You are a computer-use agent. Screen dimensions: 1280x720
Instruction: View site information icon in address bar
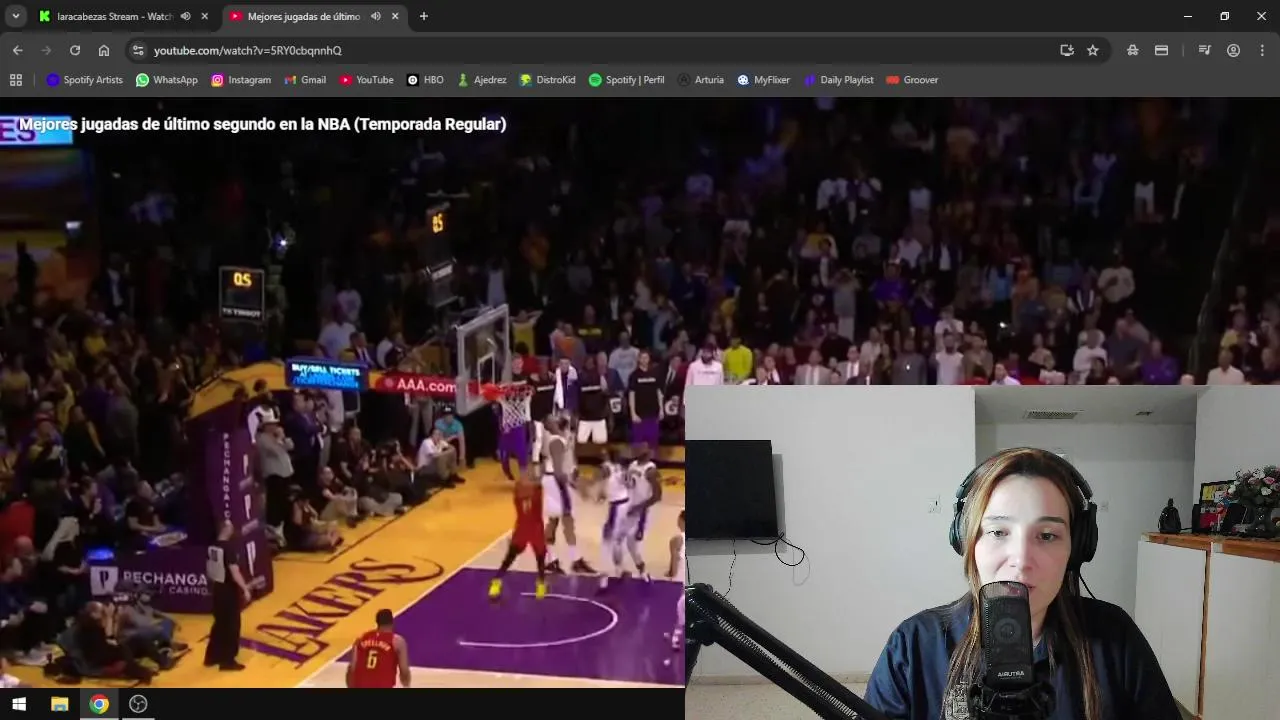138,50
